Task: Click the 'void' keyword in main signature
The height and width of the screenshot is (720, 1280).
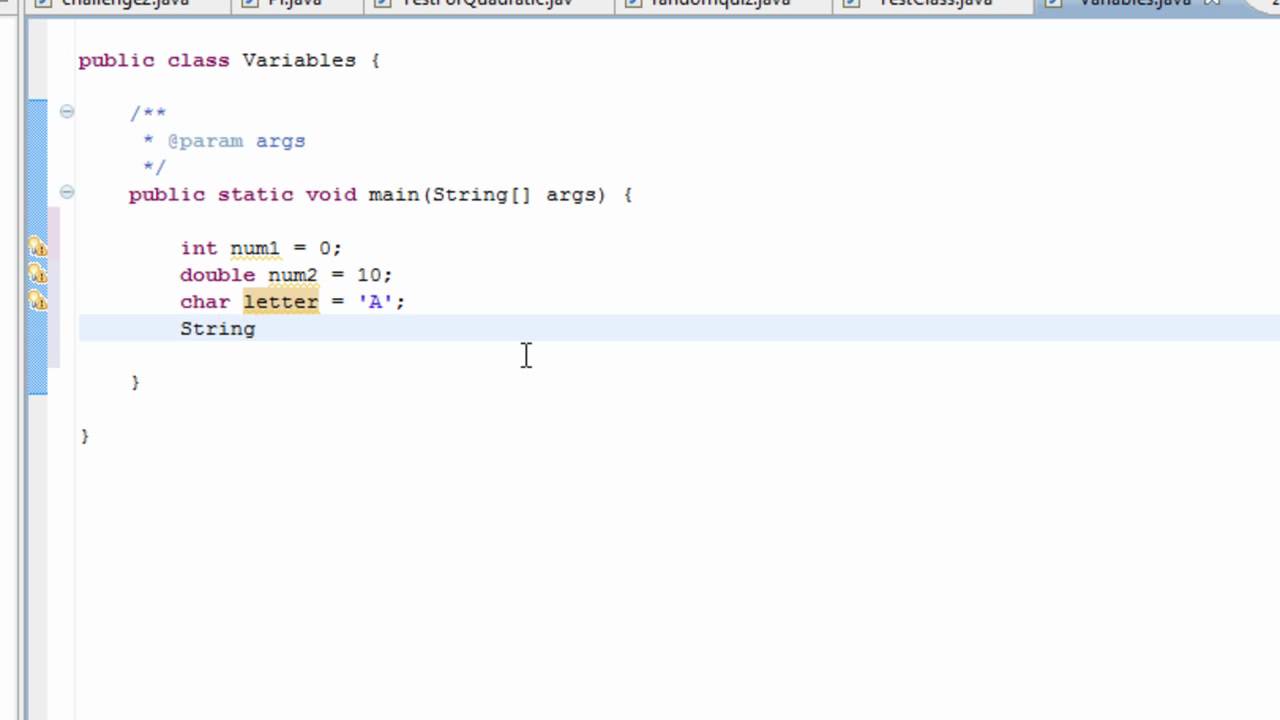Action: click(x=331, y=194)
